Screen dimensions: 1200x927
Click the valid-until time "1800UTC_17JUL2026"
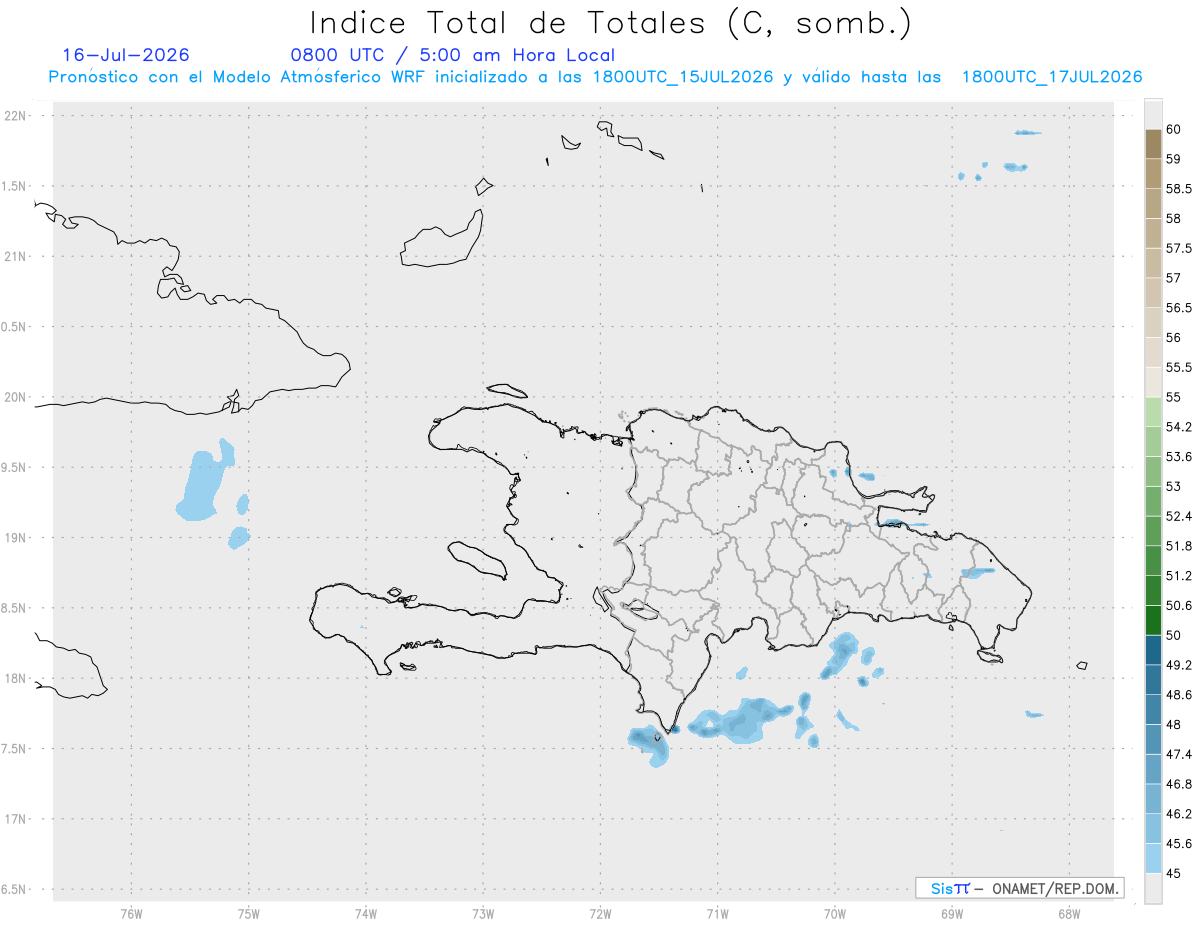coord(1052,77)
